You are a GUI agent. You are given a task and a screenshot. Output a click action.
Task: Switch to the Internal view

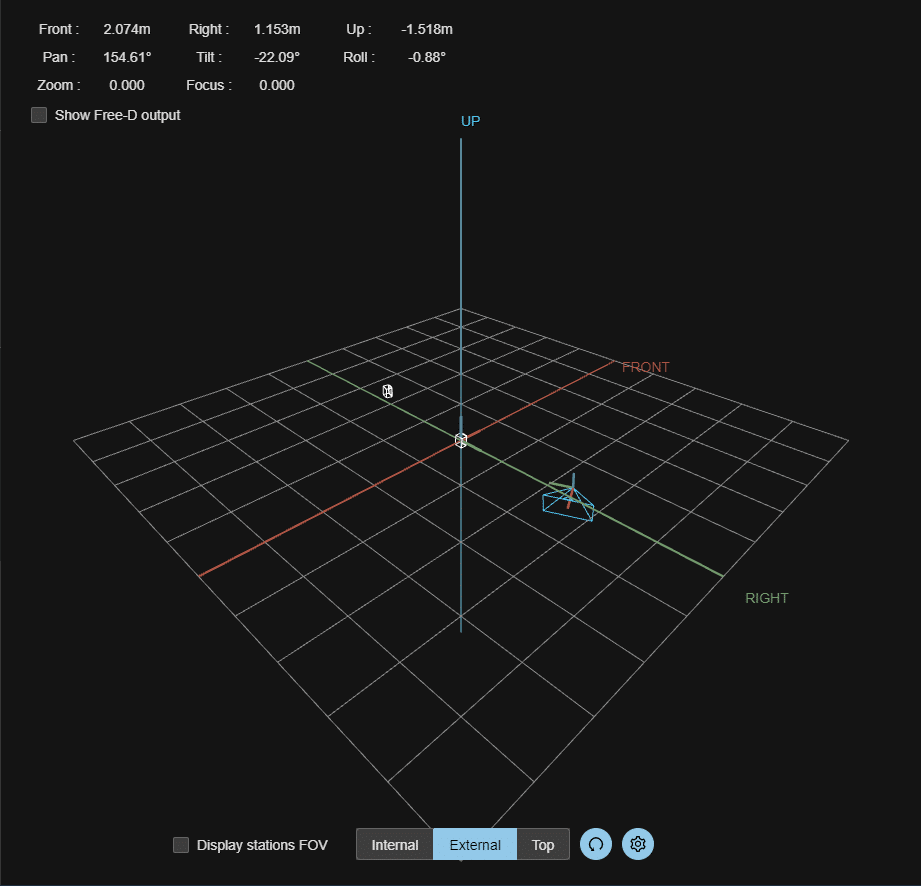(395, 845)
